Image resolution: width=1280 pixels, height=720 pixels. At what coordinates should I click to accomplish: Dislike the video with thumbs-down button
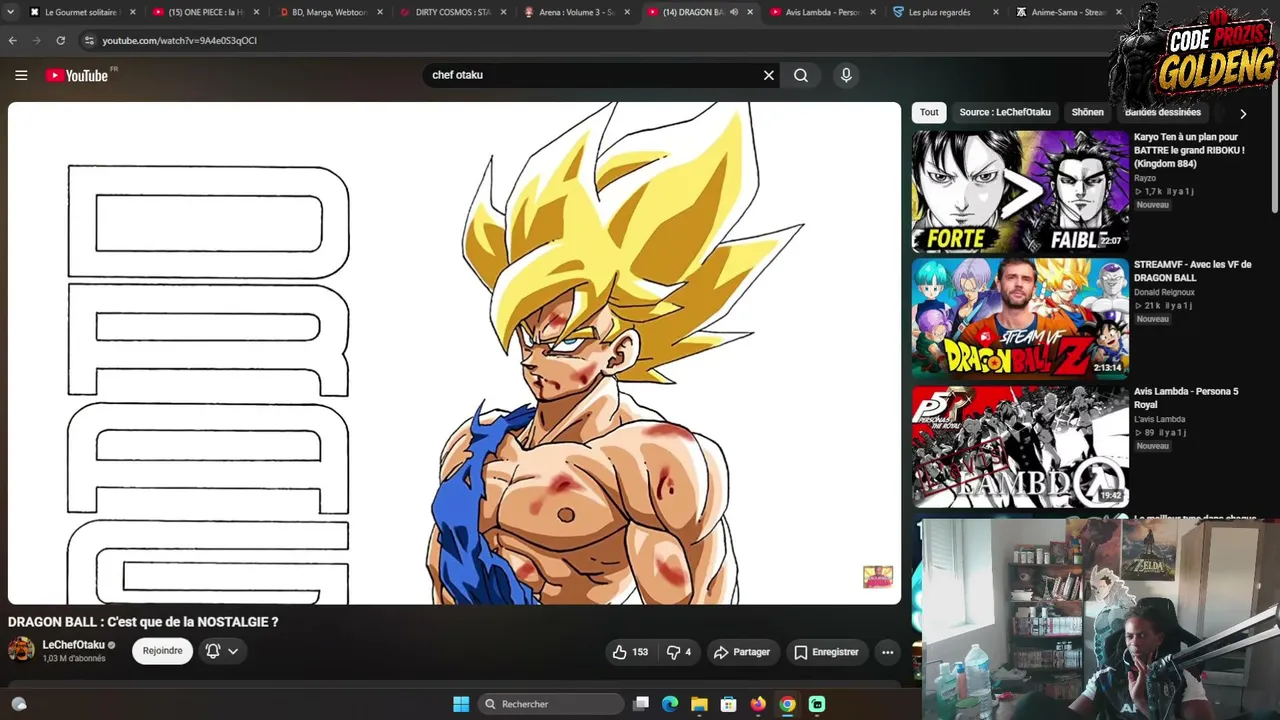(680, 652)
